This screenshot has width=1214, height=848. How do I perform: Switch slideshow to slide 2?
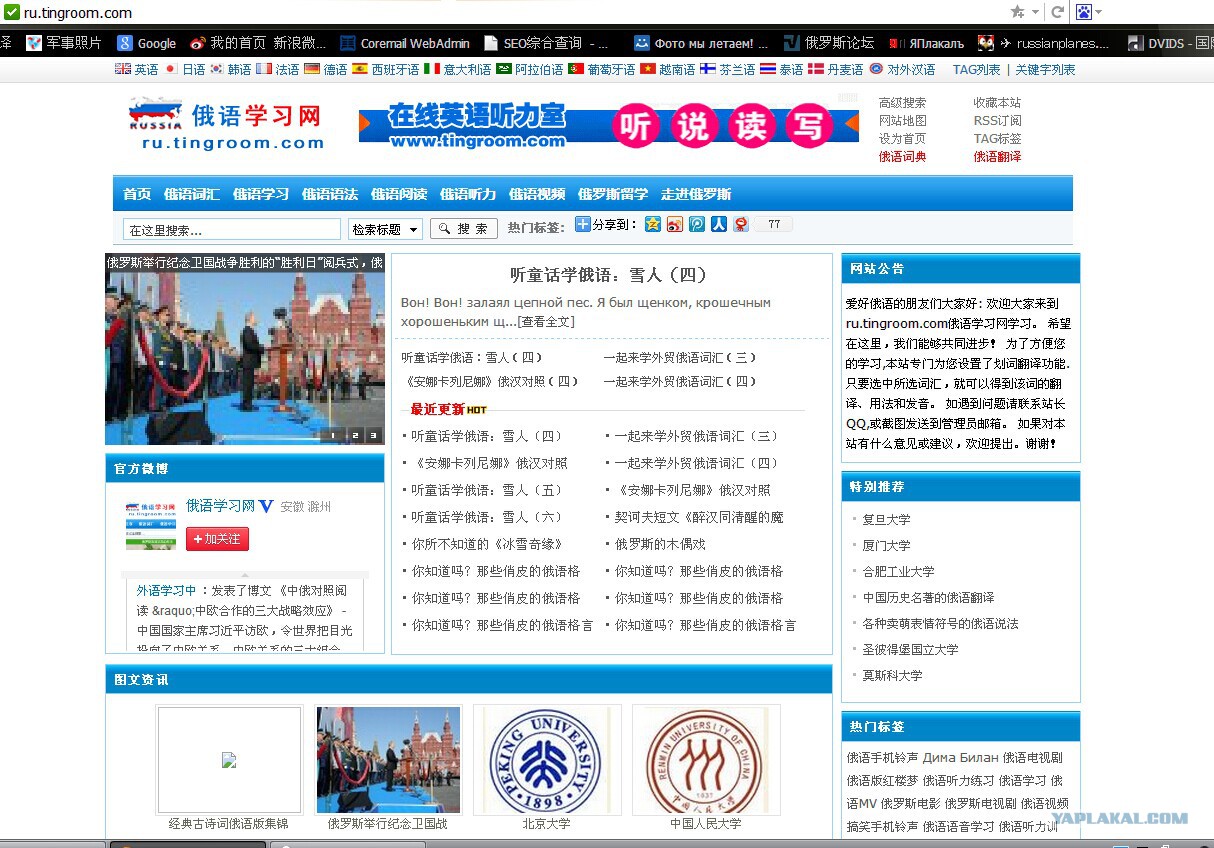[354, 435]
